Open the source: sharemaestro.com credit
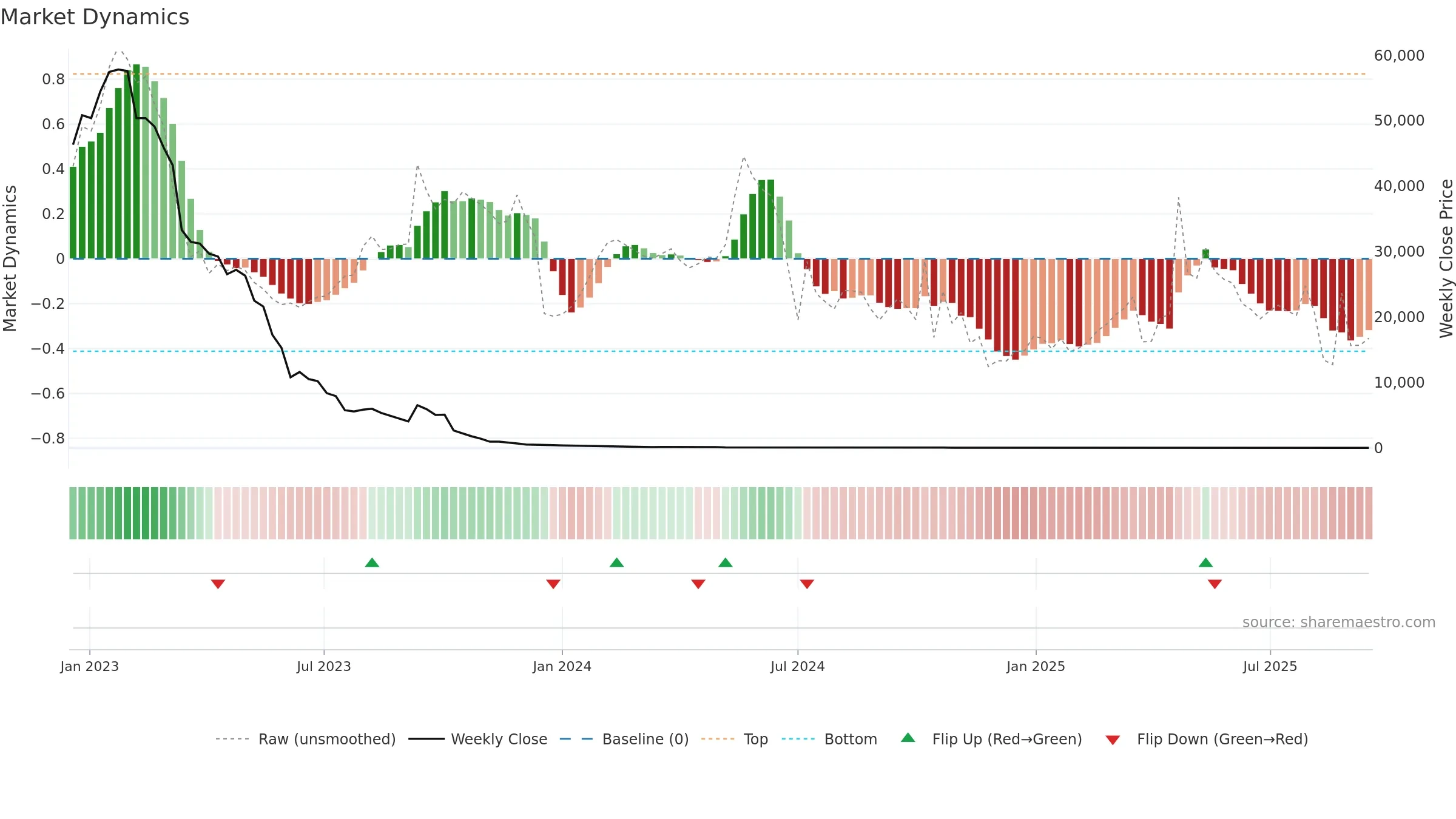The height and width of the screenshot is (819, 1456). click(x=1339, y=622)
